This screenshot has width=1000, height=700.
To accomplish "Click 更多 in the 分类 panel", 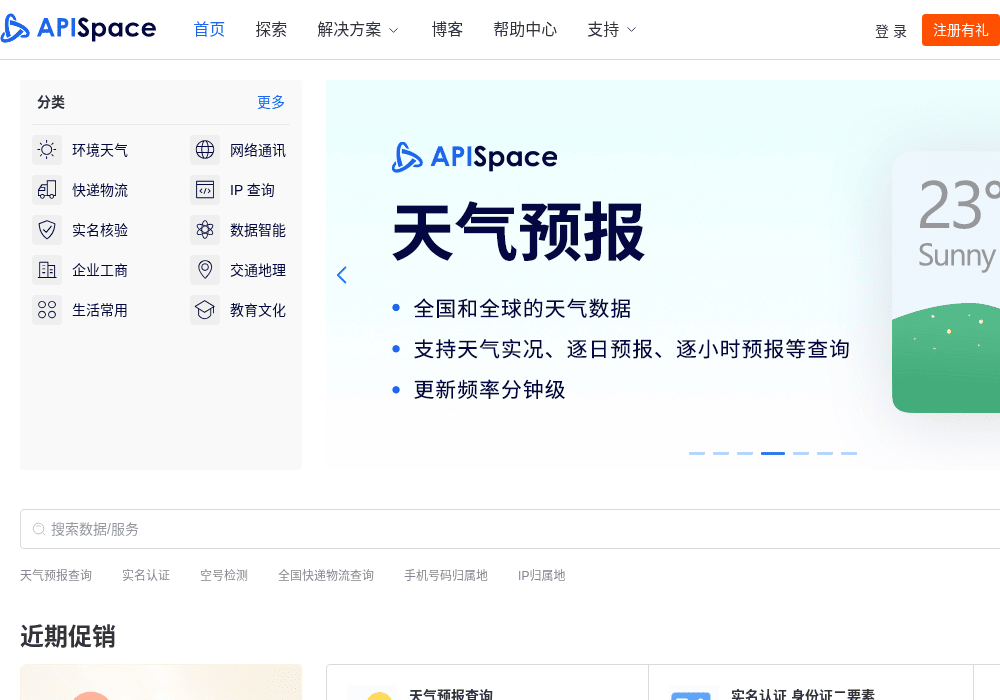I will [271, 102].
